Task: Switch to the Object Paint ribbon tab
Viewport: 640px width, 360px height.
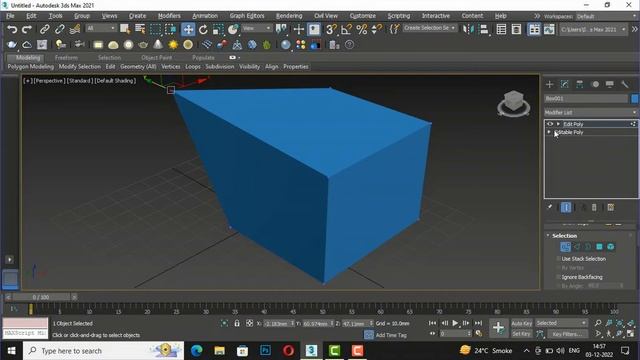Action: [156, 58]
